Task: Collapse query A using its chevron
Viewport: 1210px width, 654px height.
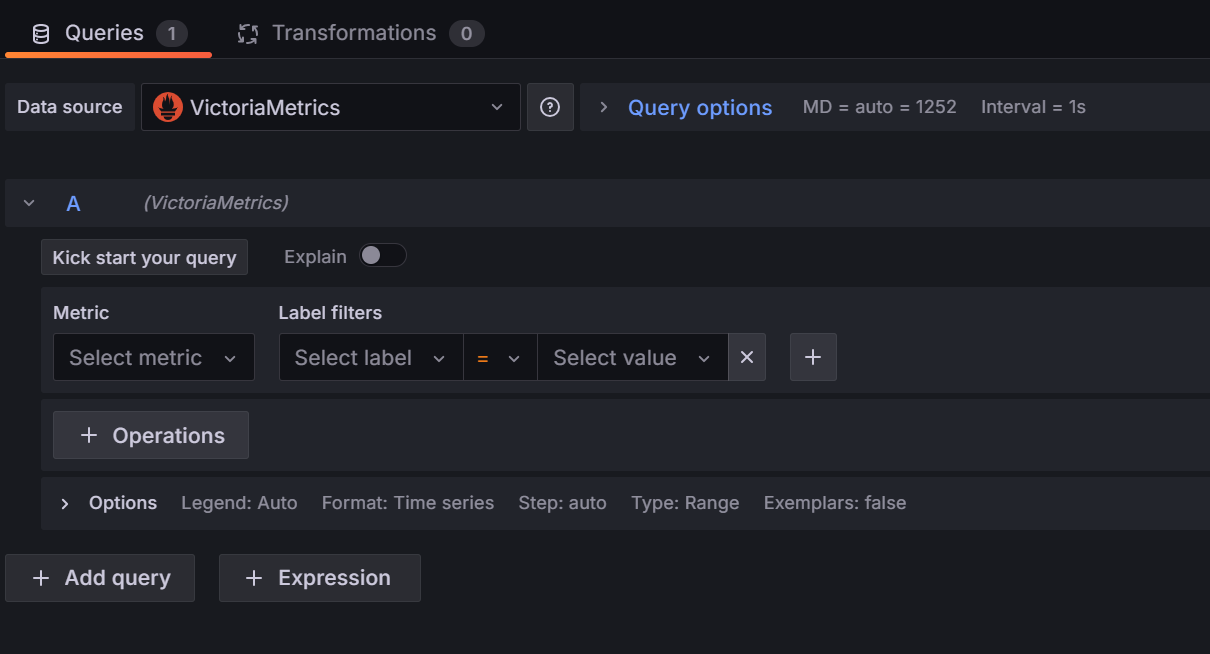Action: [28, 202]
